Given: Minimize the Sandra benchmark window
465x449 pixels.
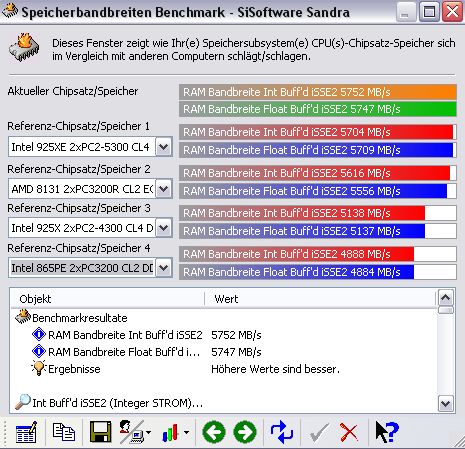Looking at the screenshot, I should coord(406,12).
